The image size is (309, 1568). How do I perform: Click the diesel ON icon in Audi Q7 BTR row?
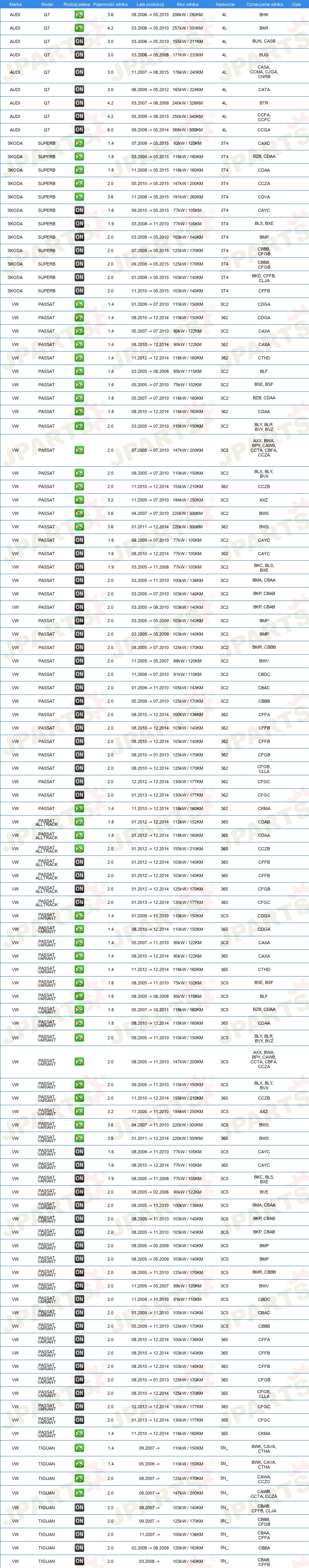point(79,103)
